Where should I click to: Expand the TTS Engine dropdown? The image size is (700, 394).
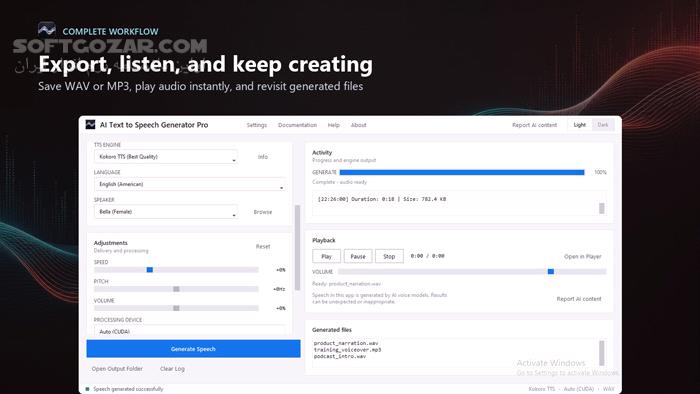(x=166, y=157)
